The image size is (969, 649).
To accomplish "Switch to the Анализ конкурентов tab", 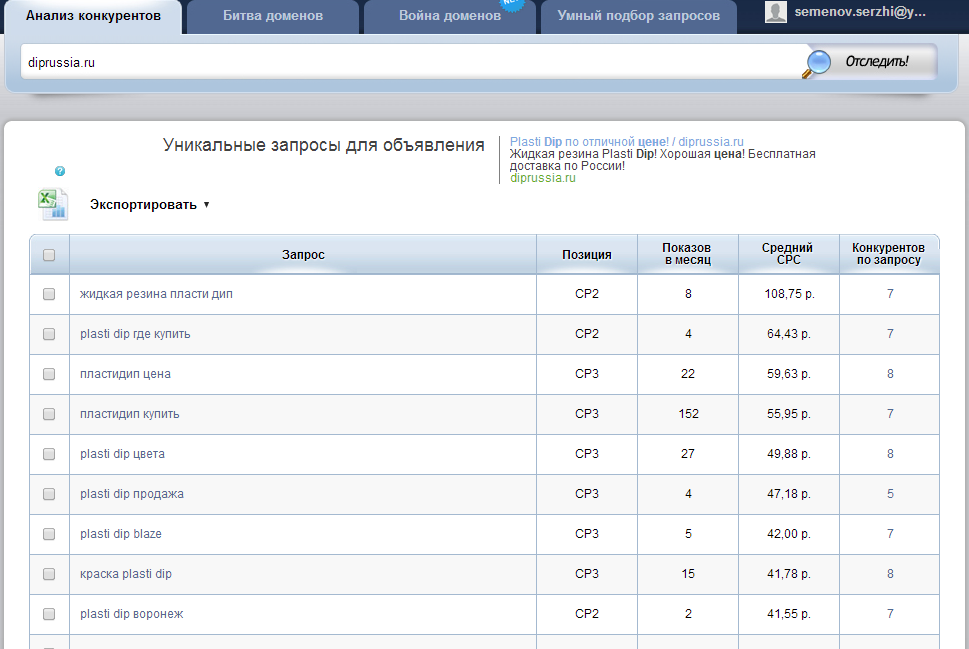I will (x=93, y=17).
